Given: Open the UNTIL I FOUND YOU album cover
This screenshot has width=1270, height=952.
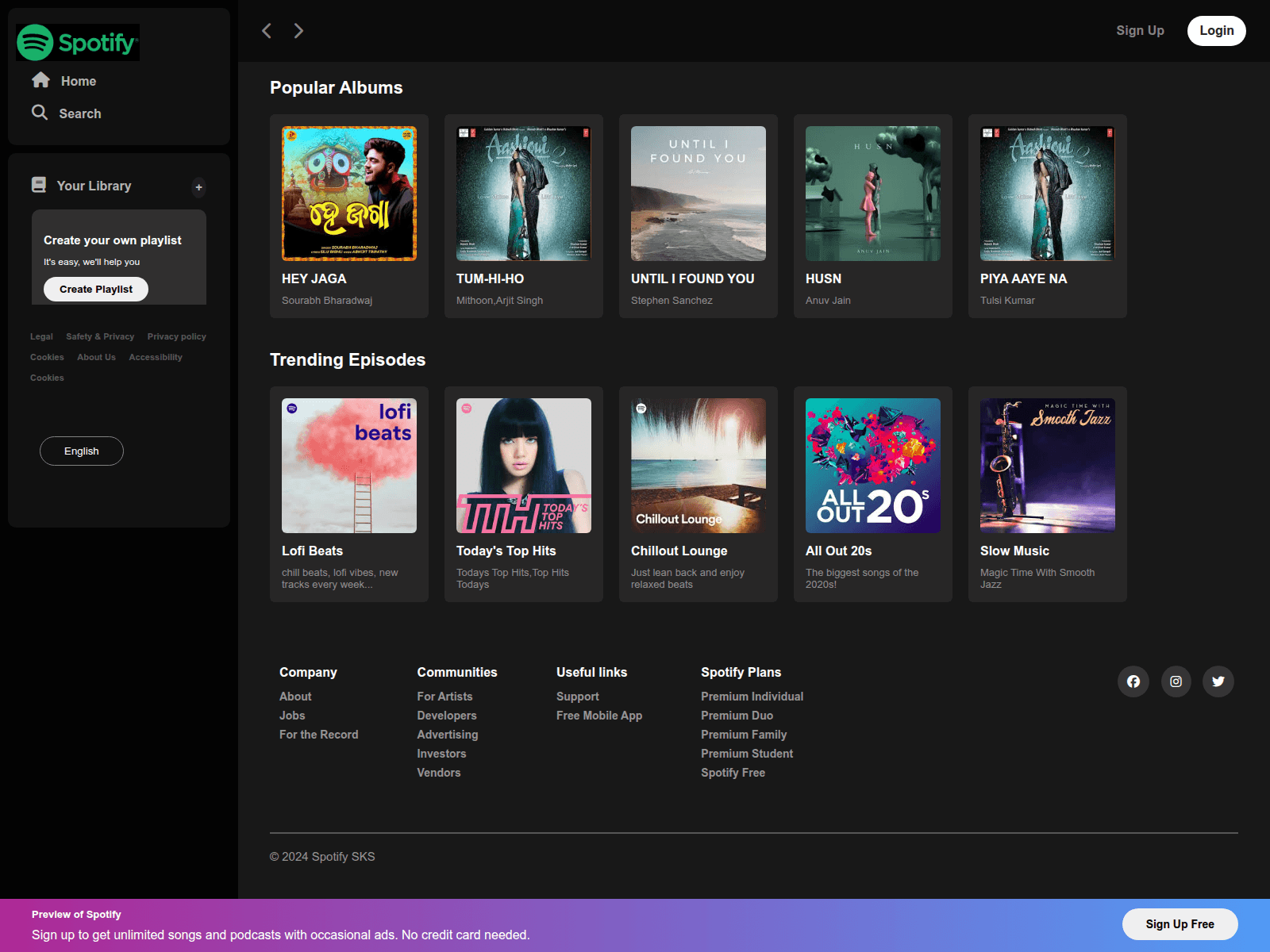Looking at the screenshot, I should pyautogui.click(x=698, y=194).
